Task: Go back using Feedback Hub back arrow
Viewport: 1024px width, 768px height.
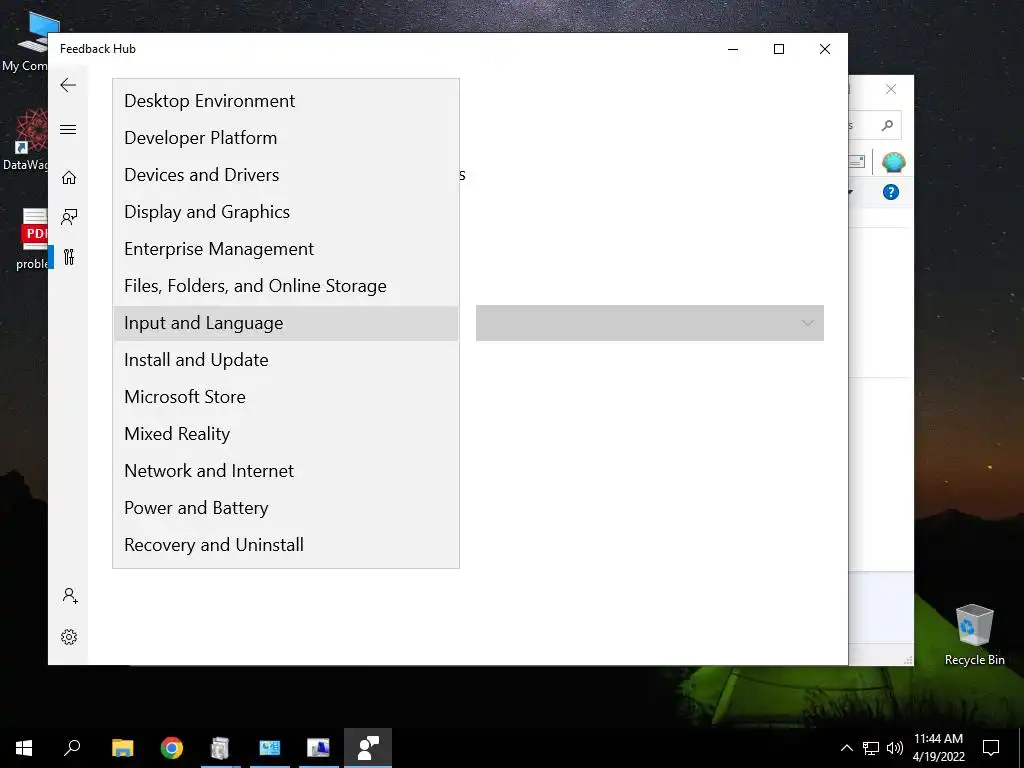Action: [x=68, y=85]
